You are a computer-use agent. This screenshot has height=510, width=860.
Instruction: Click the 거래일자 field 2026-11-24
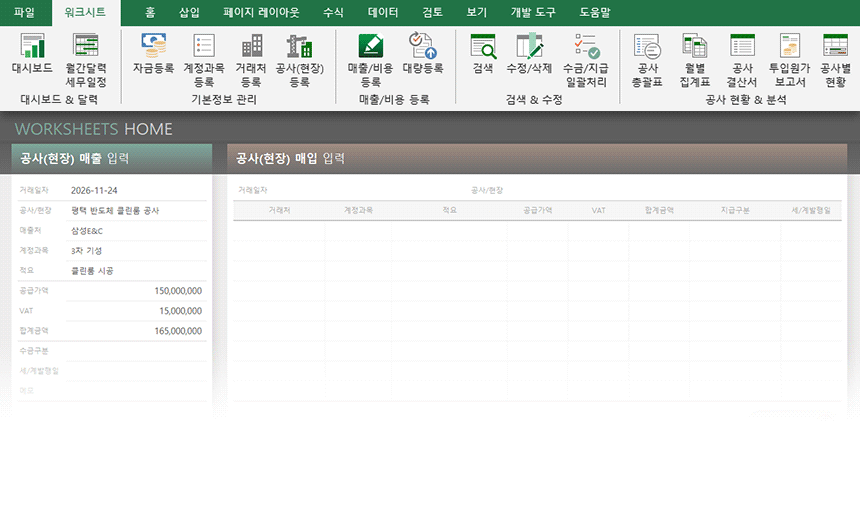pyautogui.click(x=135, y=190)
